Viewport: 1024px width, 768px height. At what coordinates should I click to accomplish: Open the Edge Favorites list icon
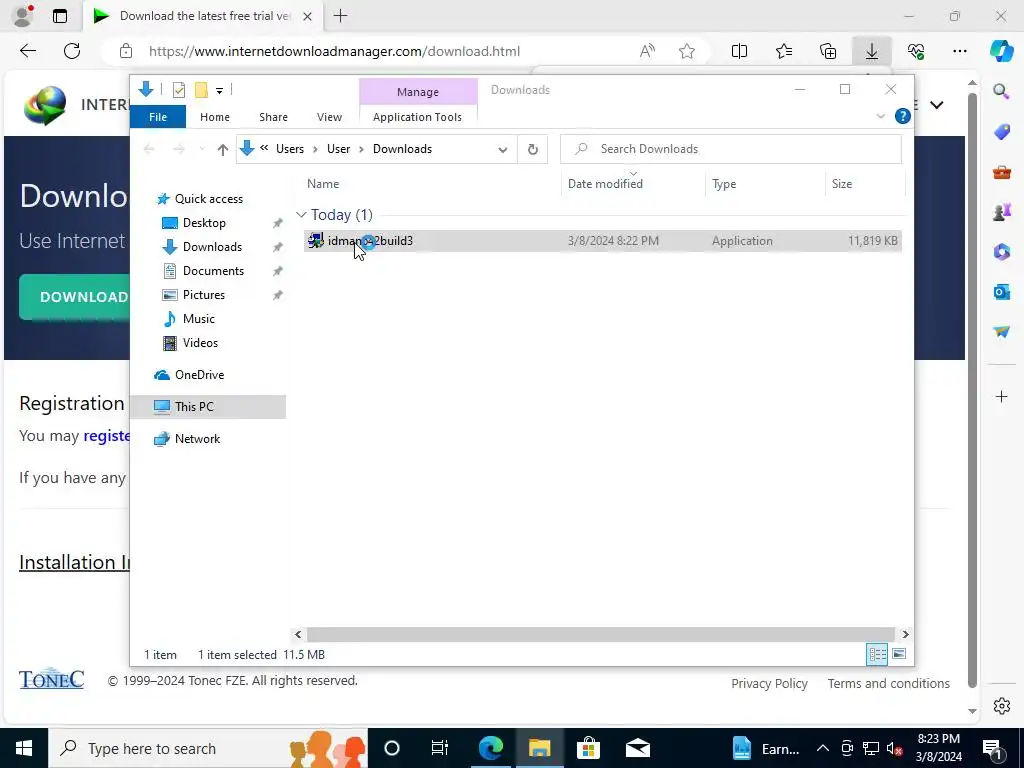[784, 51]
